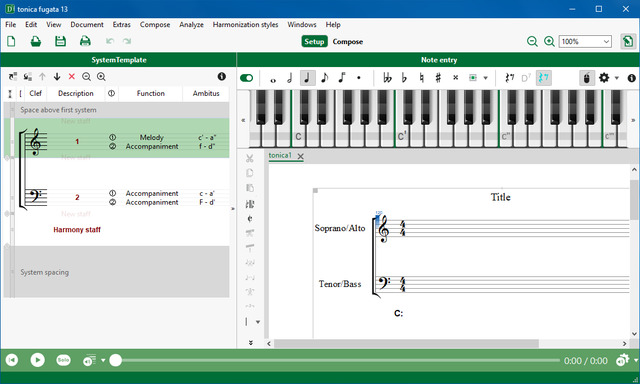Screen dimensions: 640x384
Task: Select the tonica1 document tab
Action: (x=280, y=155)
